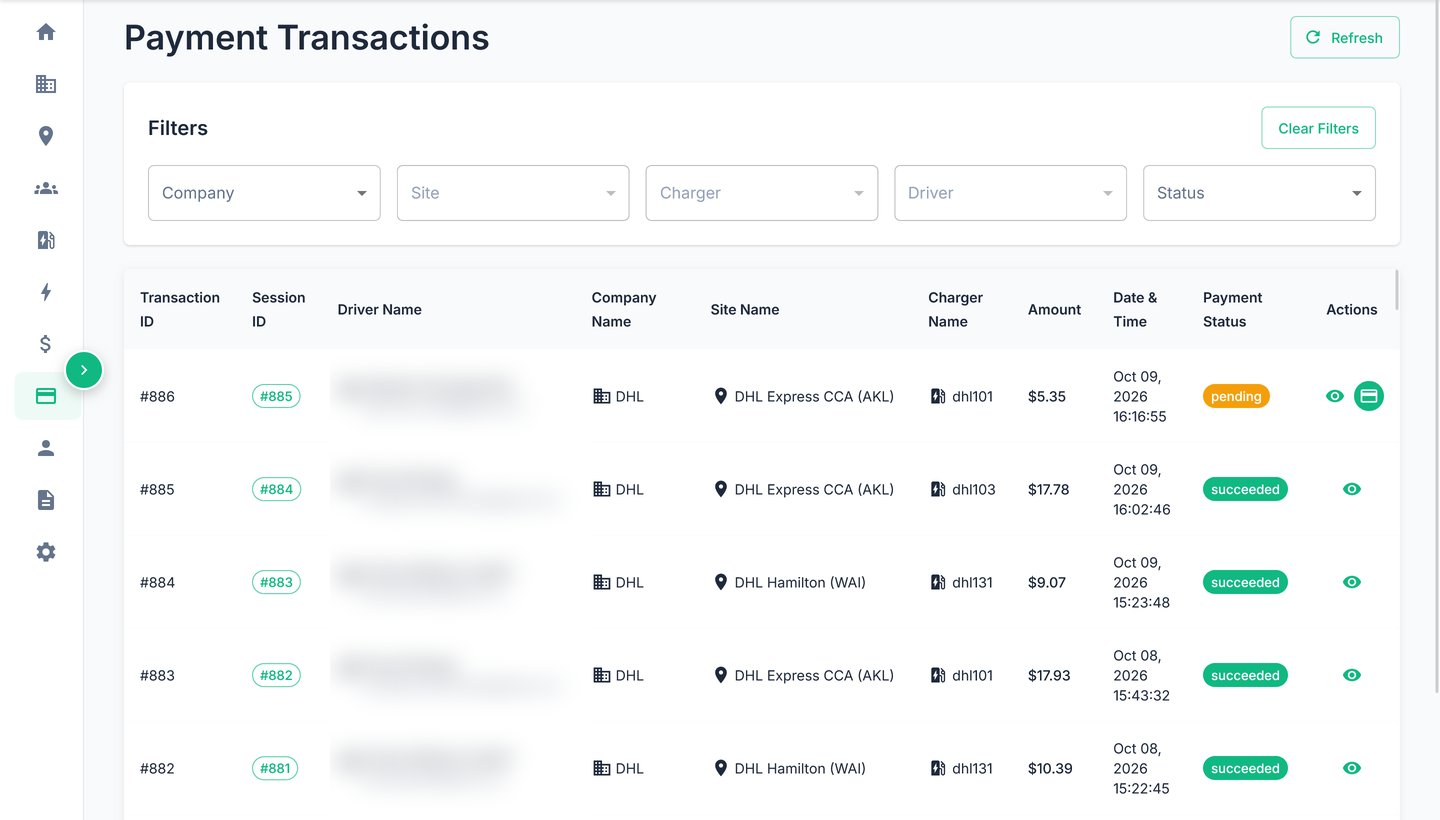
Task: Click the Transaction ID column header
Action: click(180, 309)
